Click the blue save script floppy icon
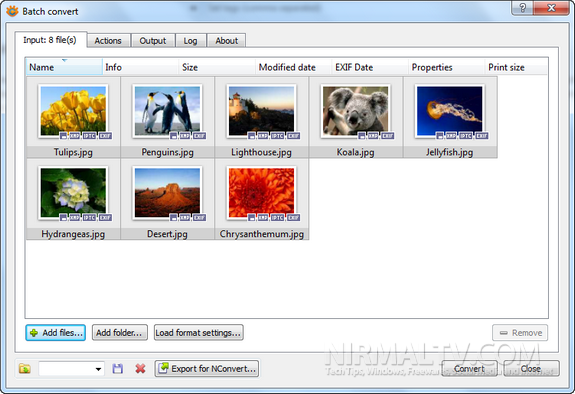The height and width of the screenshot is (394, 575). coord(118,368)
